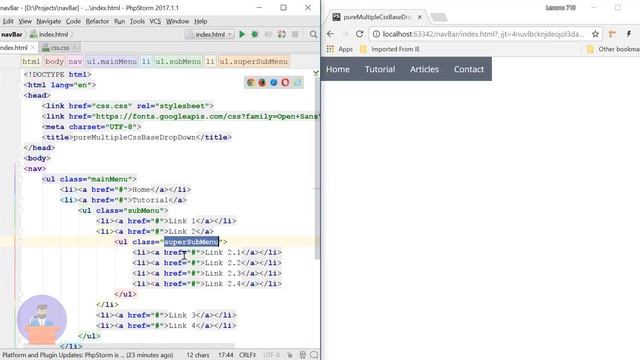
Task: Select ul.mainMenu in editor breadcrumbs
Action: pyautogui.click(x=111, y=61)
